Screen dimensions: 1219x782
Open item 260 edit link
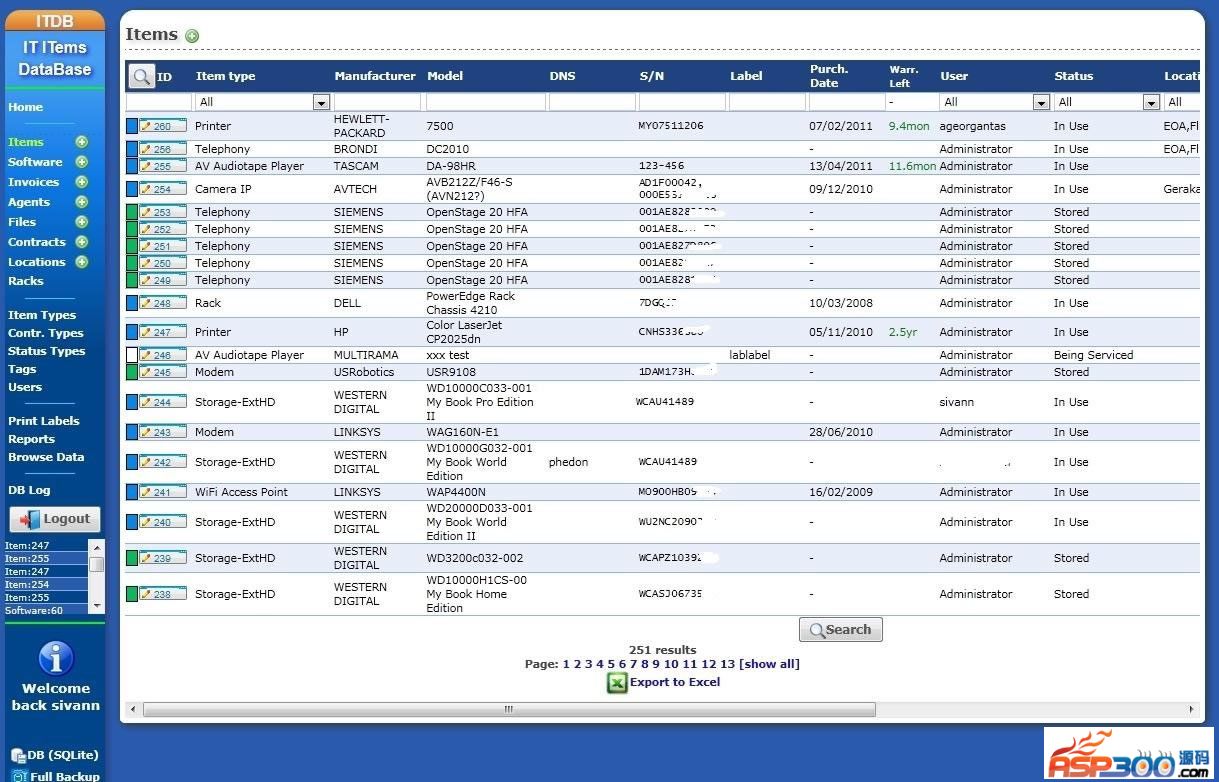pyautogui.click(x=162, y=127)
